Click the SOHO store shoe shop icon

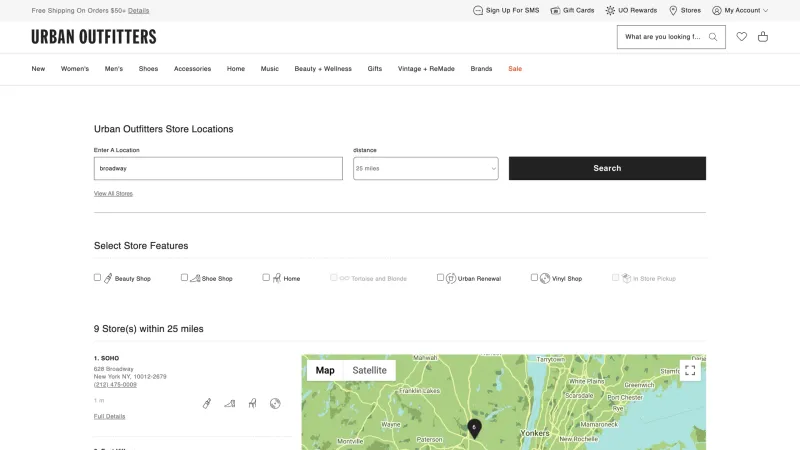pyautogui.click(x=230, y=404)
